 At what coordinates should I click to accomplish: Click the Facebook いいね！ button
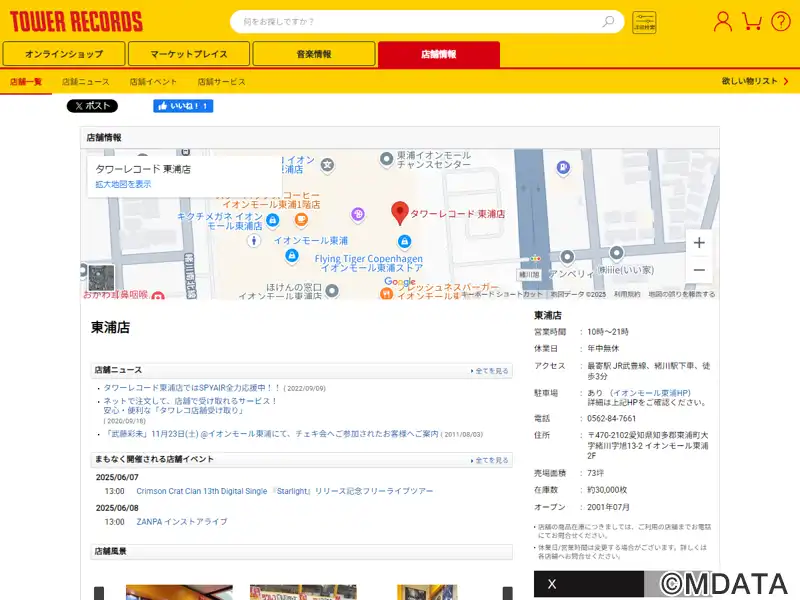pos(183,106)
